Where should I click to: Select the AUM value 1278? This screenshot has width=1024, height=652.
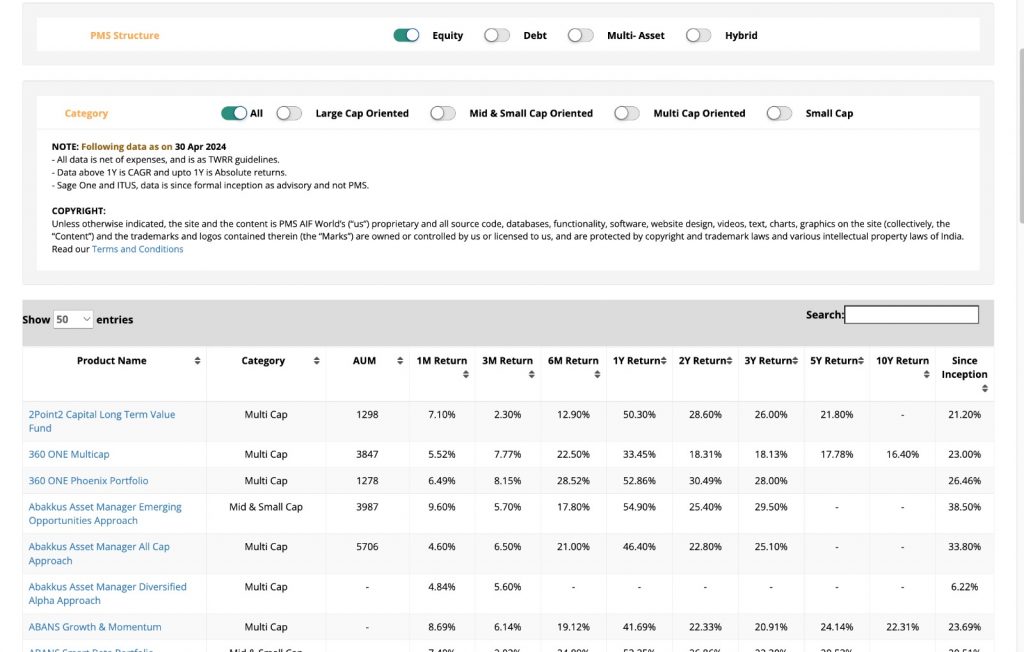pos(367,480)
